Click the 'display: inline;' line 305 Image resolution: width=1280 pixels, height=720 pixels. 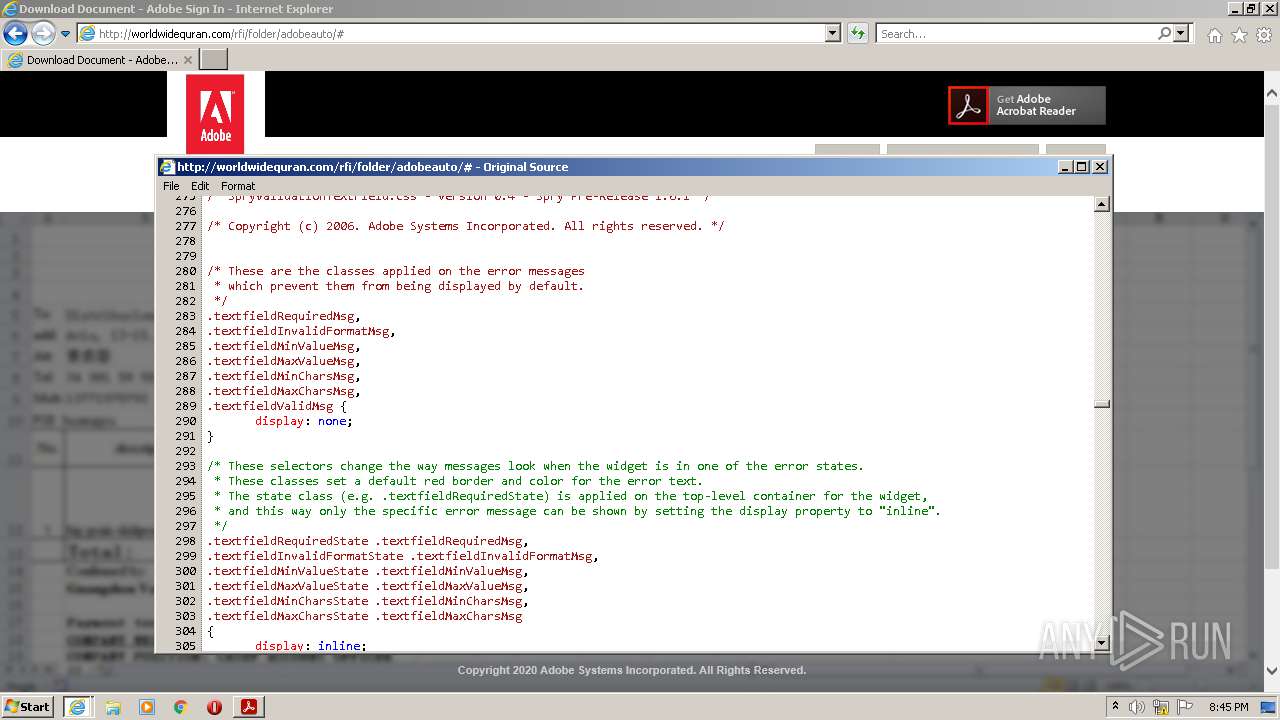pos(311,645)
